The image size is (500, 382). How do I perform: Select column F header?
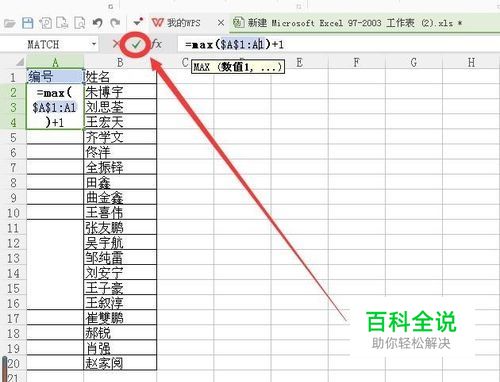pyautogui.click(x=356, y=62)
